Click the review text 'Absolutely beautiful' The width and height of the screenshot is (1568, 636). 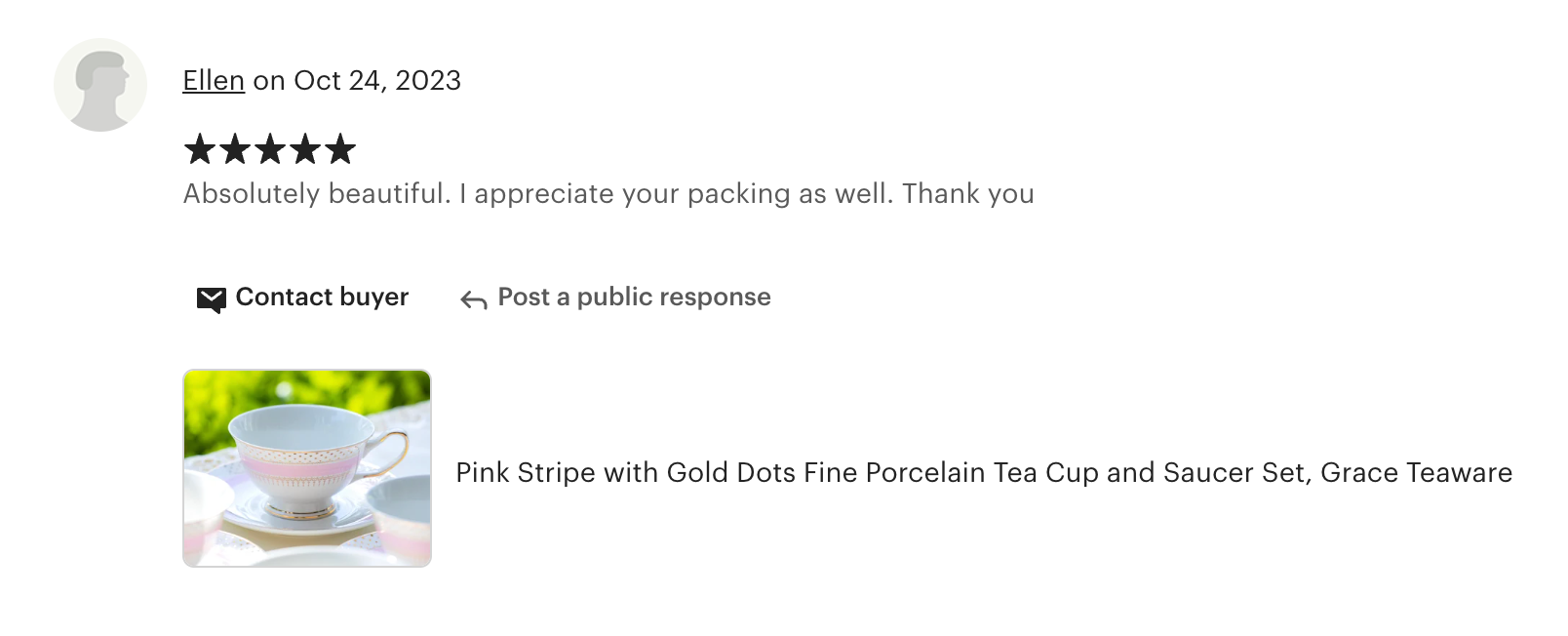click(x=317, y=194)
